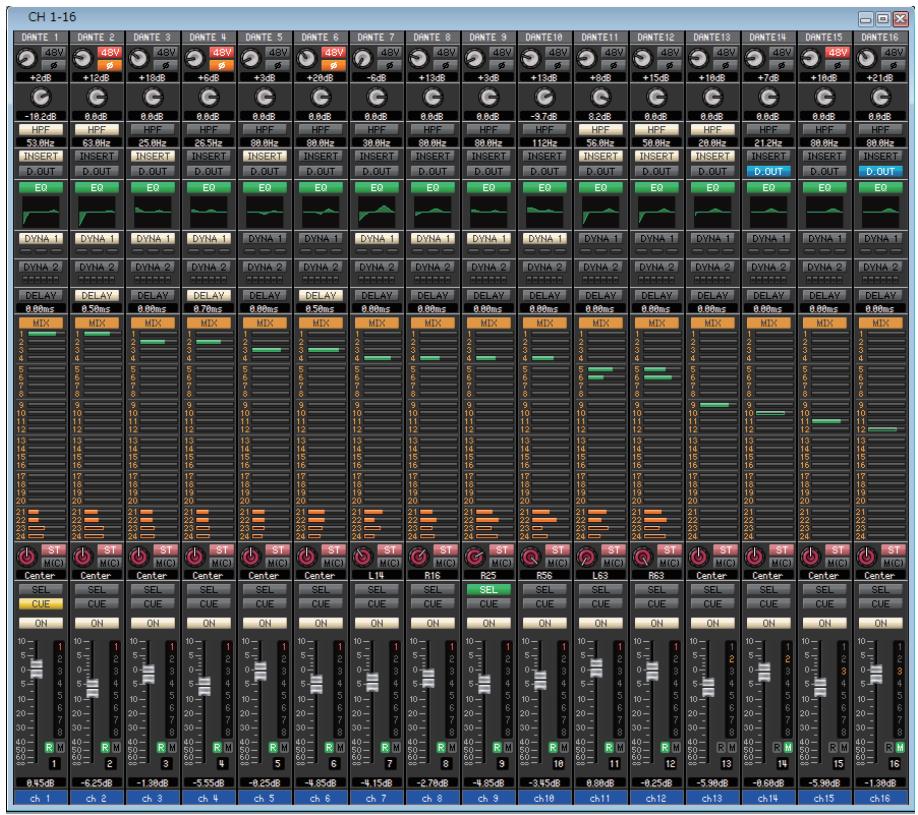918x815 pixels.
Task: Click the fader handle on ch 2
Action: click(x=93, y=688)
